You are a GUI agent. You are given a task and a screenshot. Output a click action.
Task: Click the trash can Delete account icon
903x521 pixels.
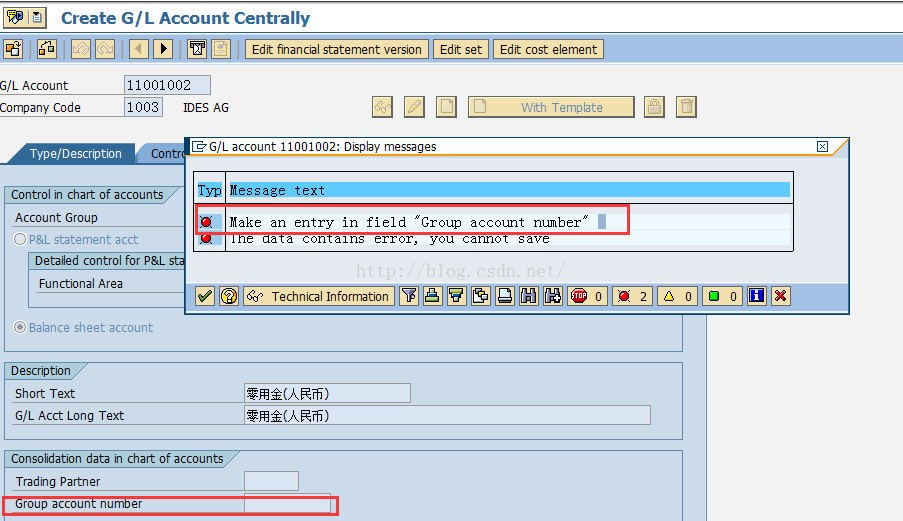coord(686,107)
